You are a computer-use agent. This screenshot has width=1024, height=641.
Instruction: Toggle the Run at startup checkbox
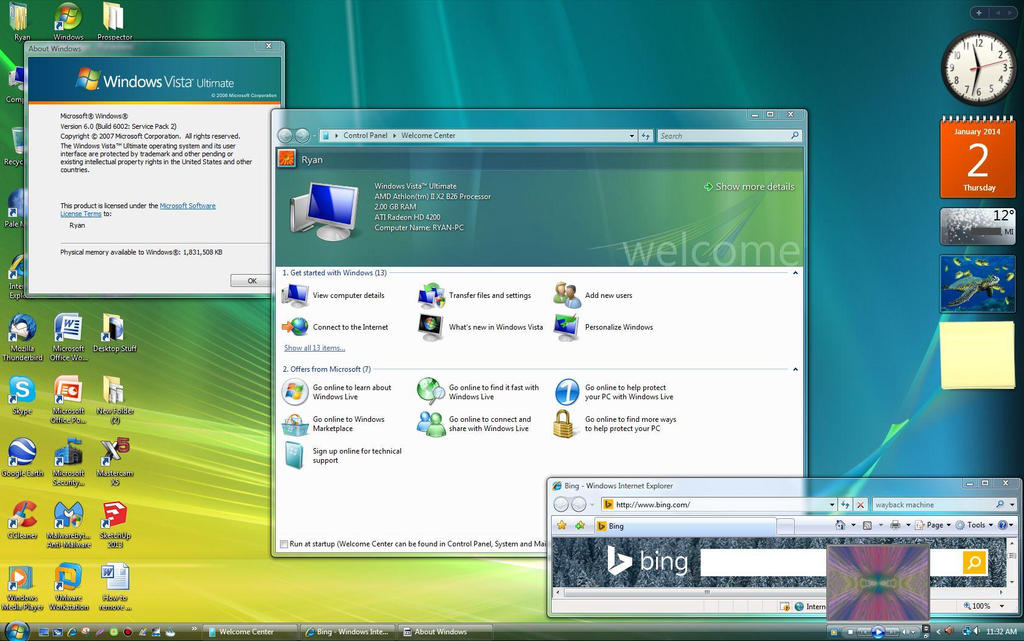click(x=283, y=544)
